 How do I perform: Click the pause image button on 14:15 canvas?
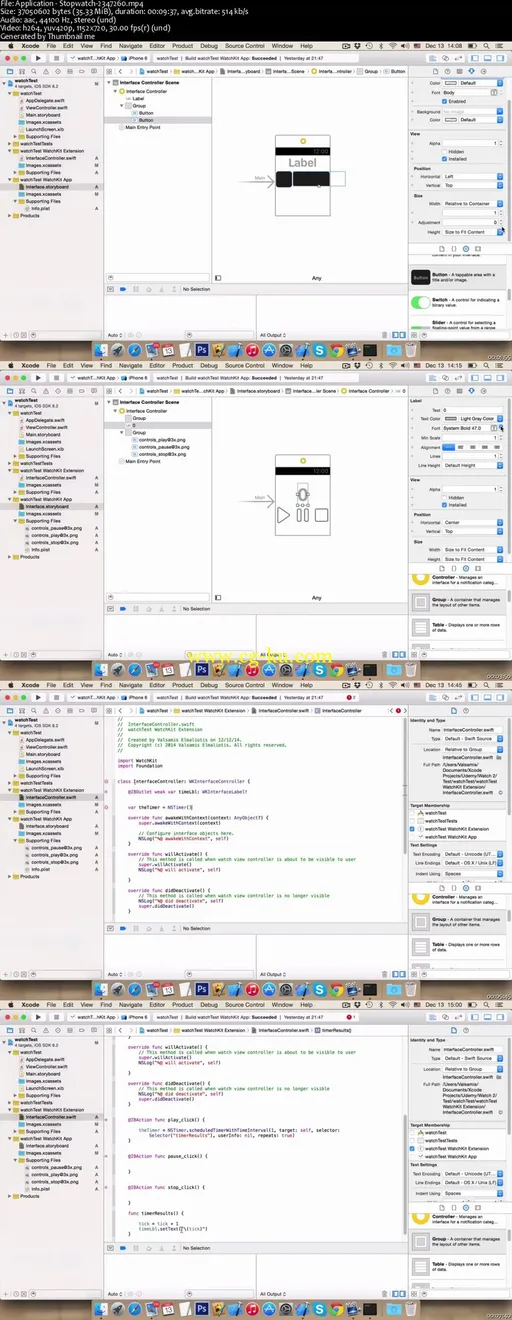(301, 516)
